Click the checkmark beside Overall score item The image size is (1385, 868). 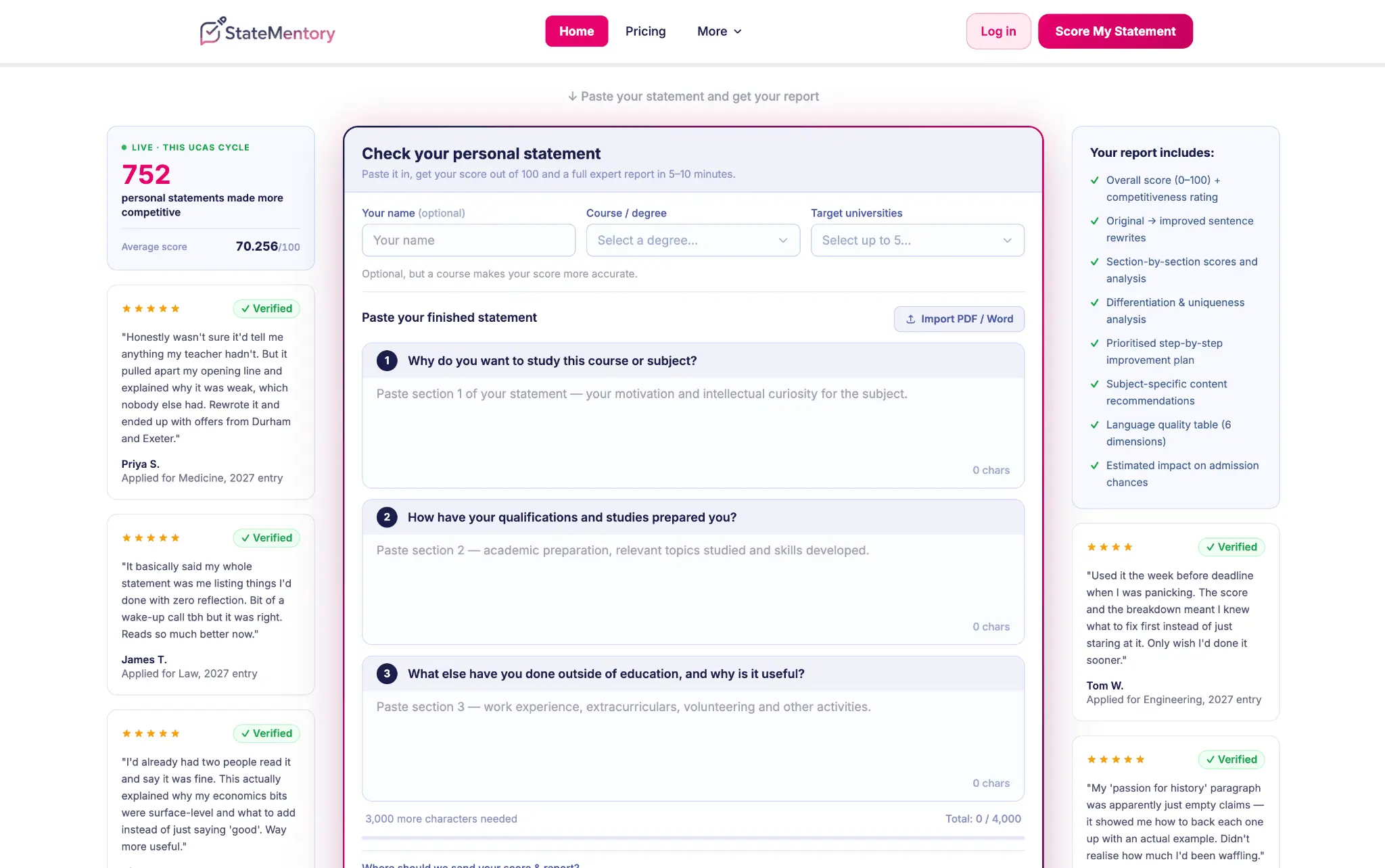(x=1095, y=180)
